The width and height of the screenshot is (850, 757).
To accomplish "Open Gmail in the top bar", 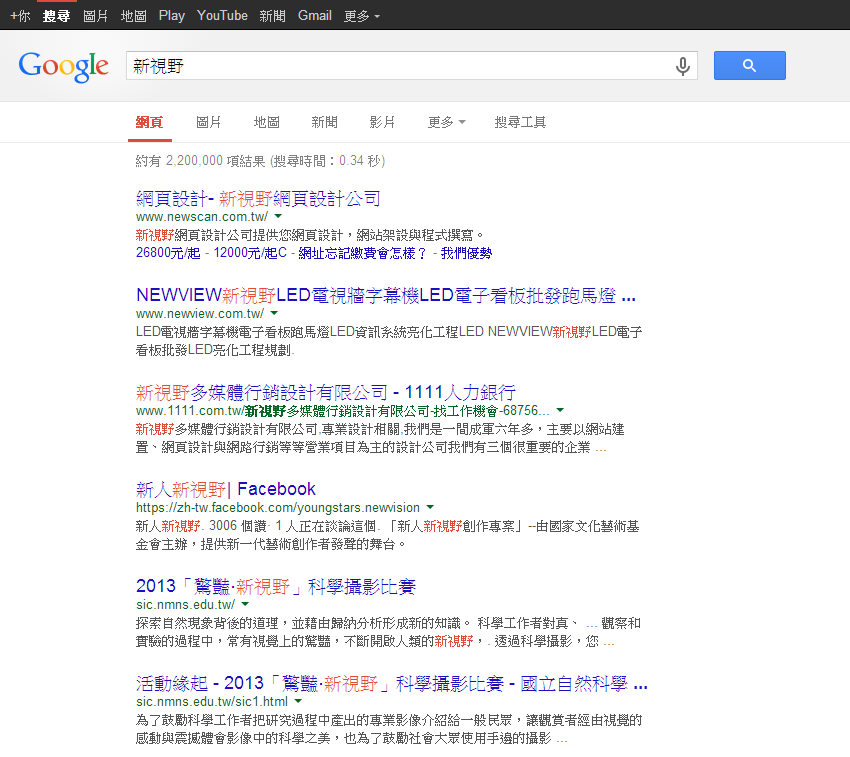I will tap(314, 16).
